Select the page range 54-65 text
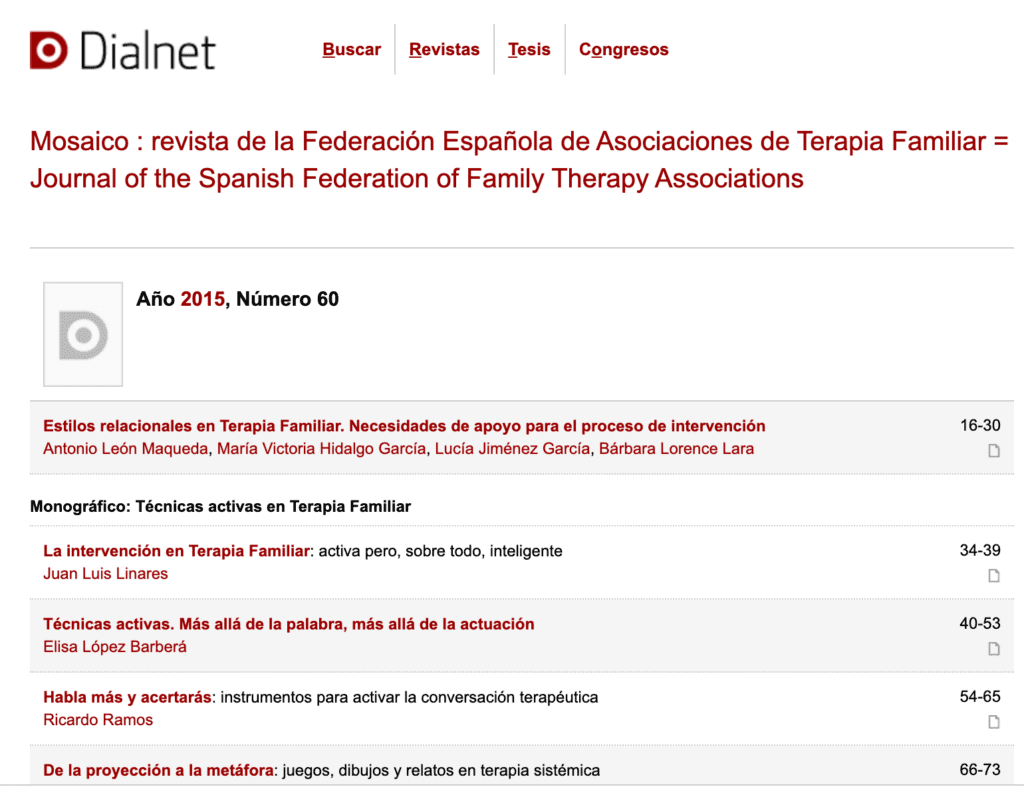 [980, 696]
